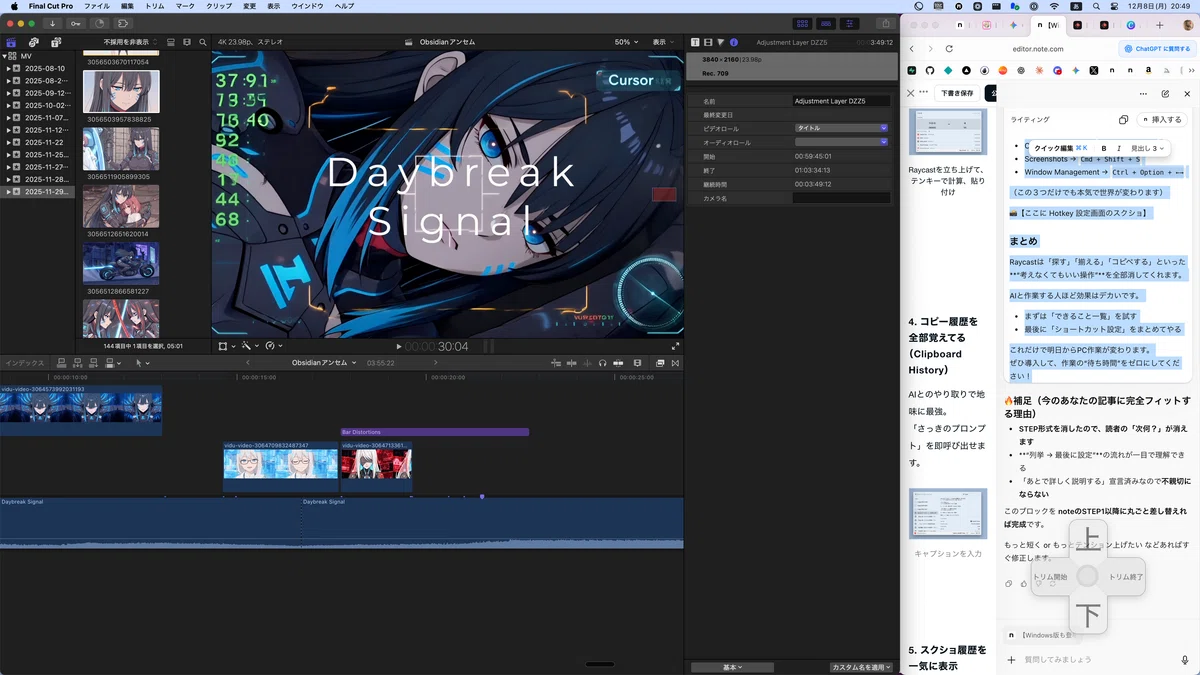Screen dimensions: 1200x675
Task: Open the share/export button in Final Cut
Action: tap(885, 23)
